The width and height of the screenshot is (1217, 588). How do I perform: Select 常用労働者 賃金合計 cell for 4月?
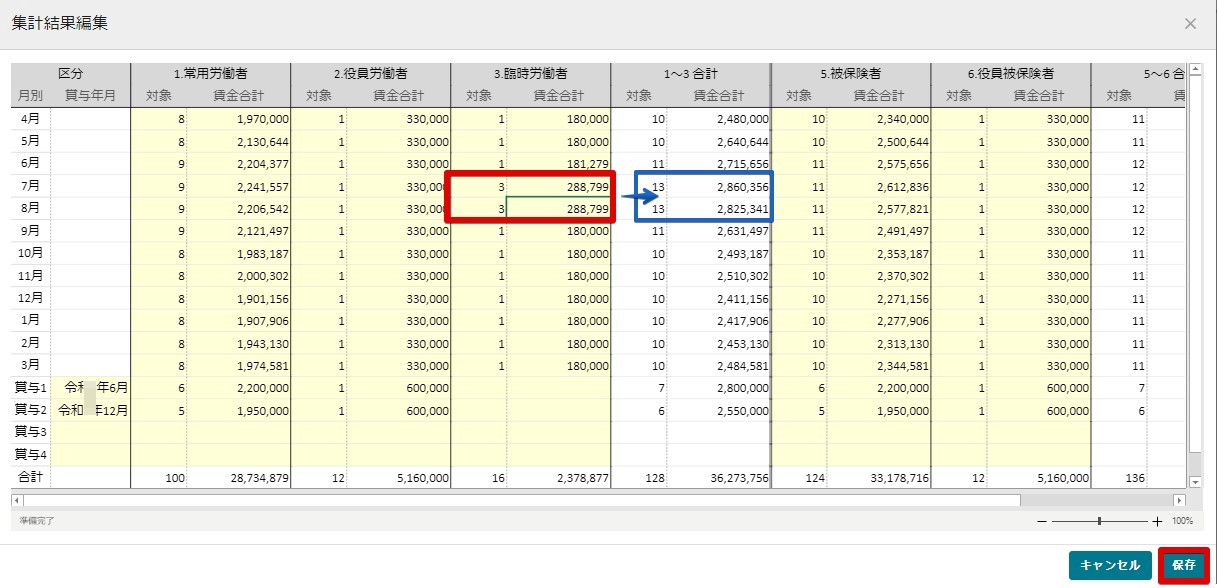(239, 119)
